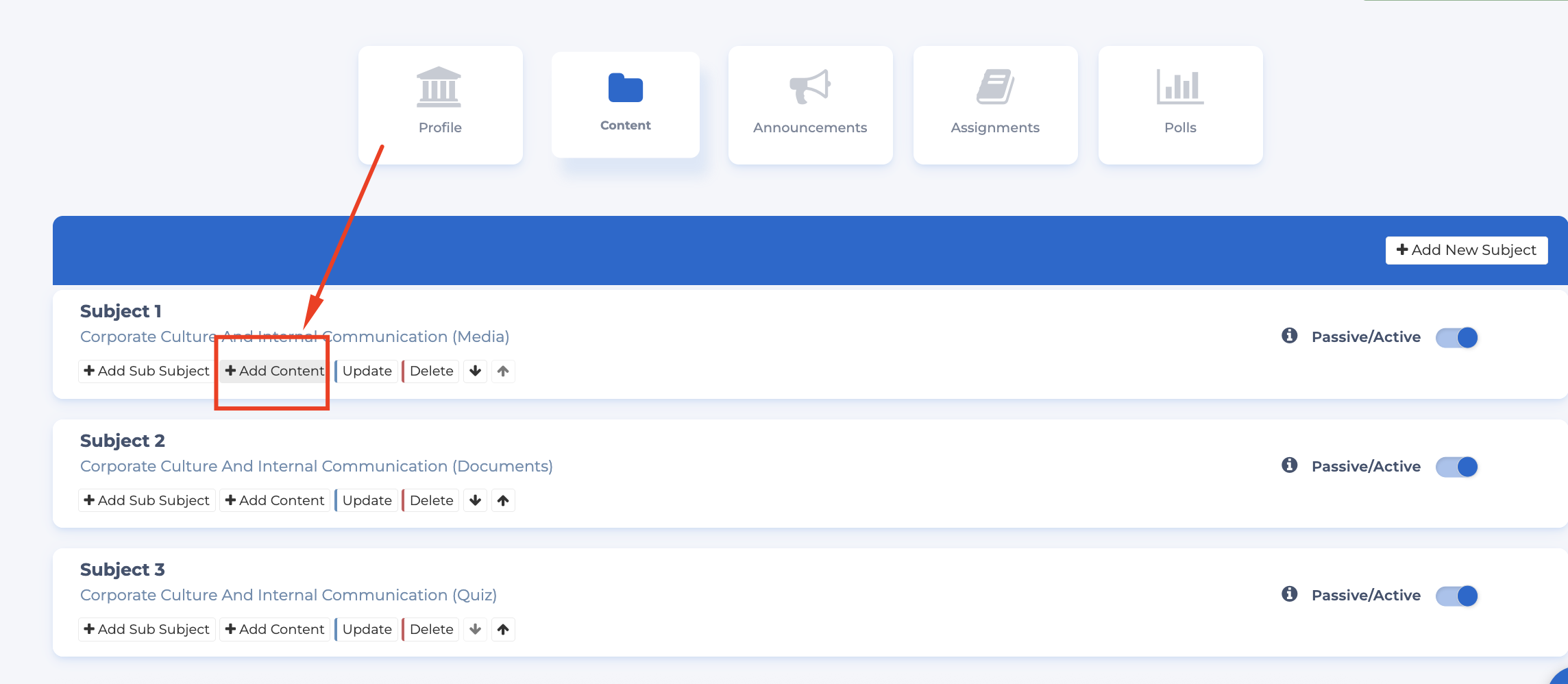The height and width of the screenshot is (684, 1568).
Task: Click the up arrow for Subject 1
Action: (x=503, y=371)
